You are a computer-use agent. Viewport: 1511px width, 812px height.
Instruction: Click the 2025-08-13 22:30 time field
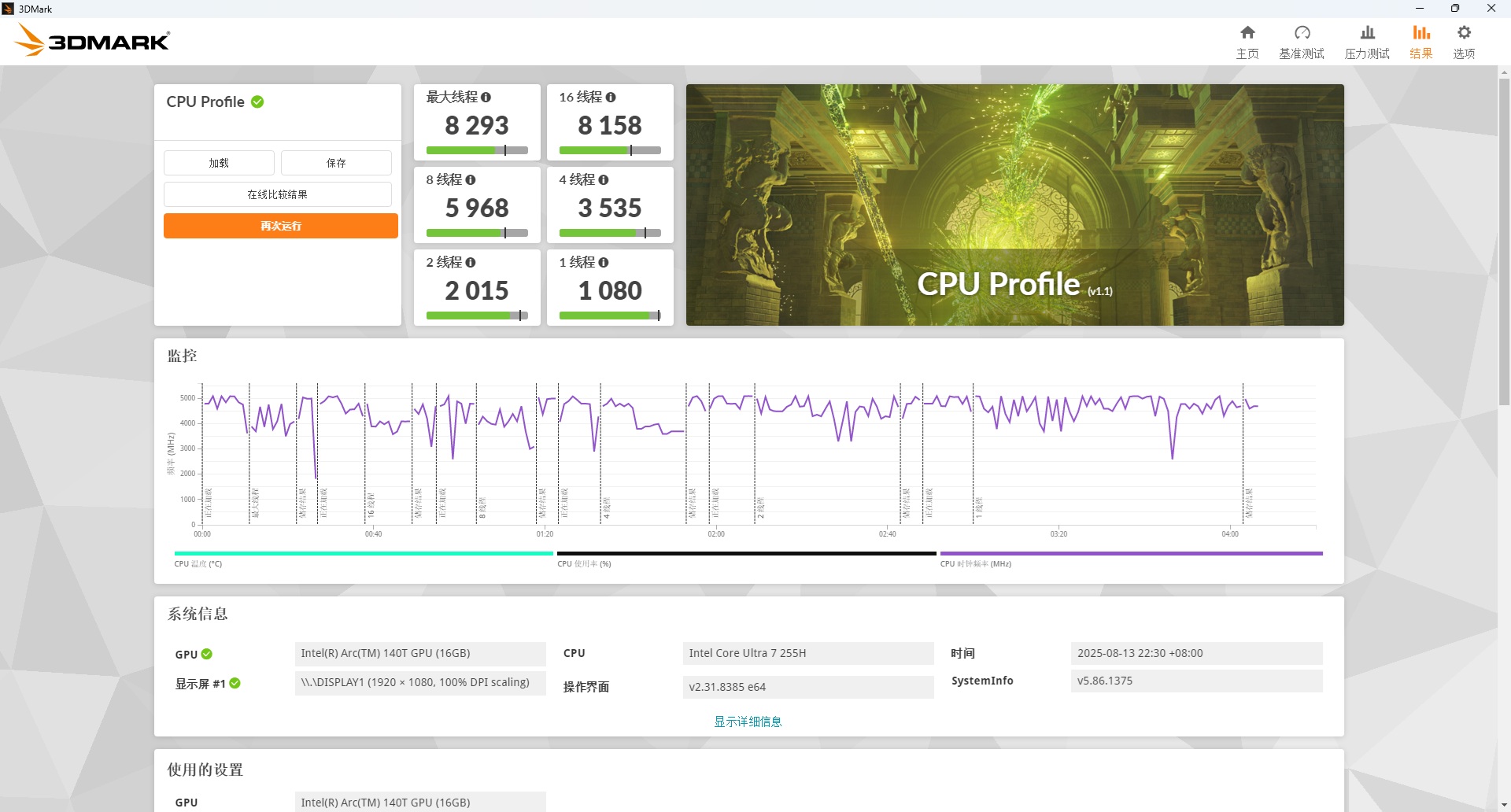(1196, 654)
